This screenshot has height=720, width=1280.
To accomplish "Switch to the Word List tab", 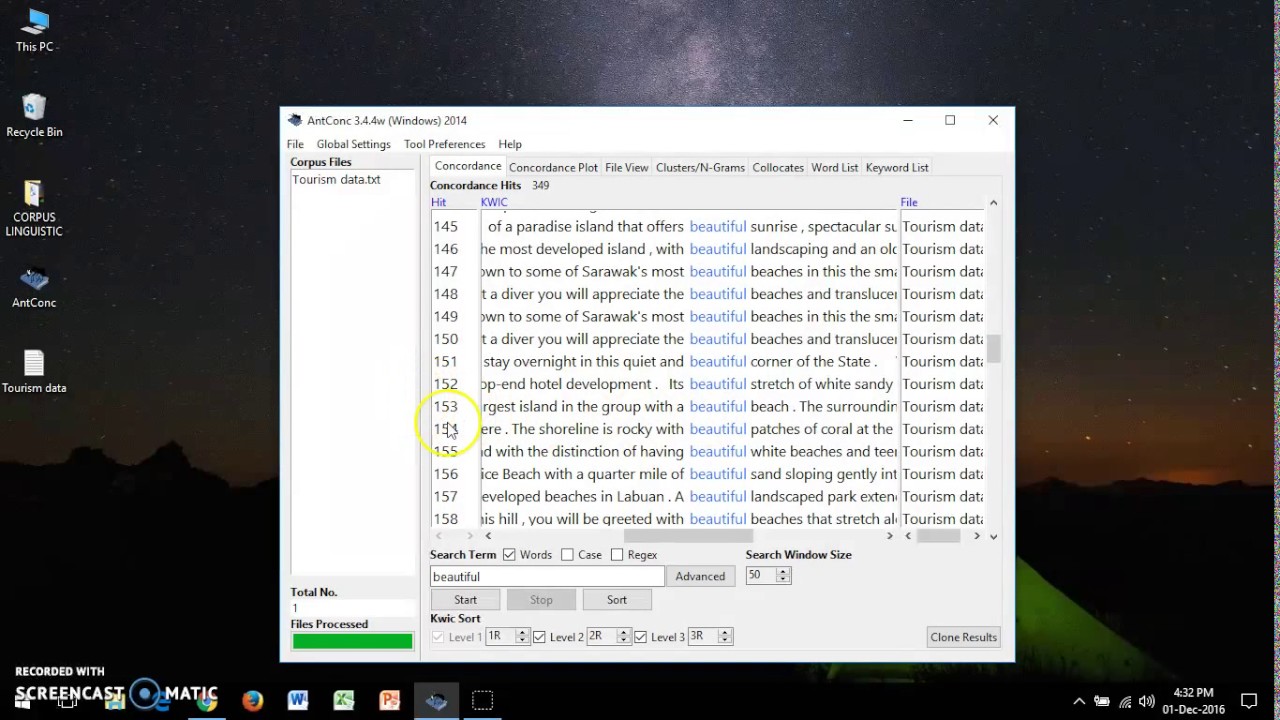I will 835,168.
